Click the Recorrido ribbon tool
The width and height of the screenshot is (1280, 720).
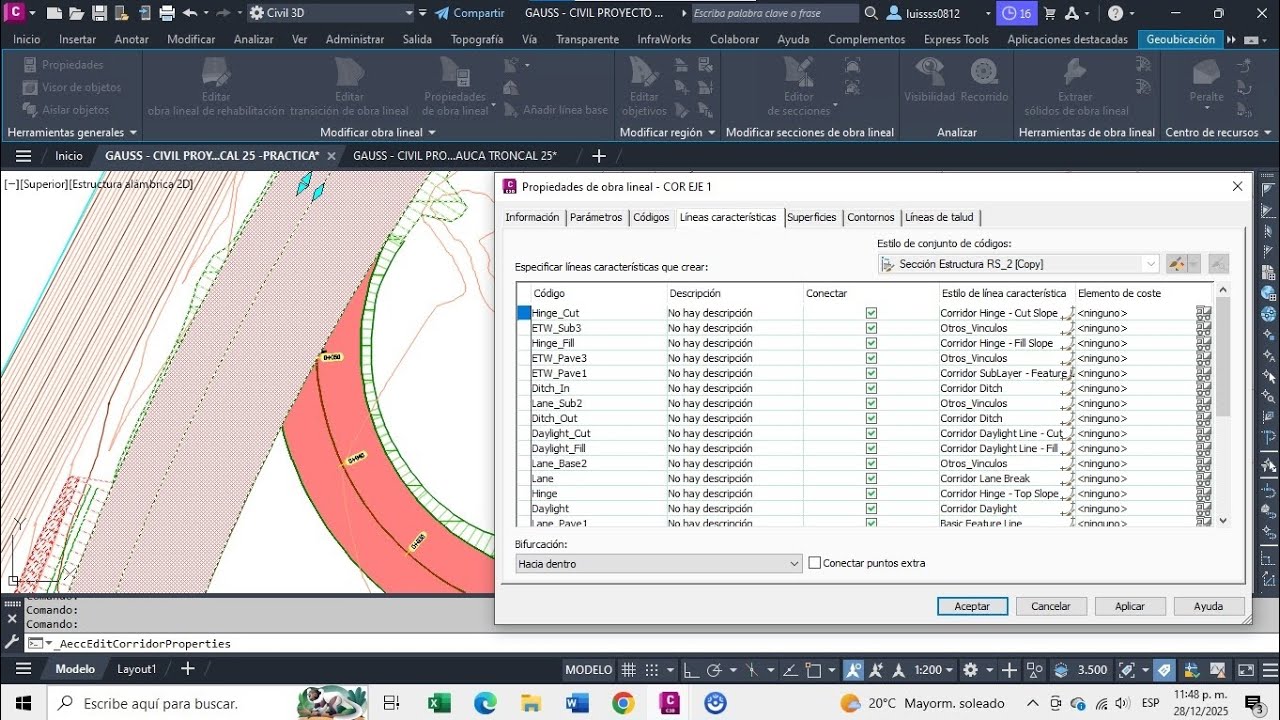[984, 78]
